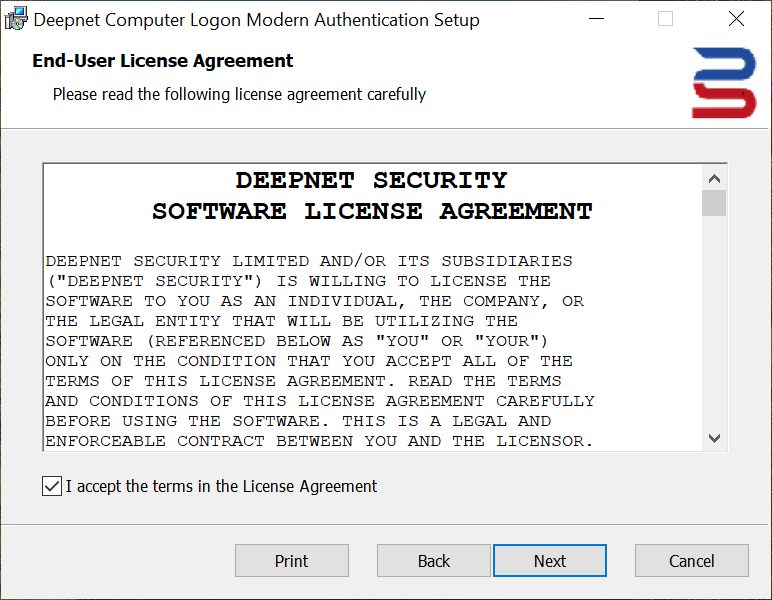
Task: Click the license scrollbar thumb
Action: coord(714,203)
